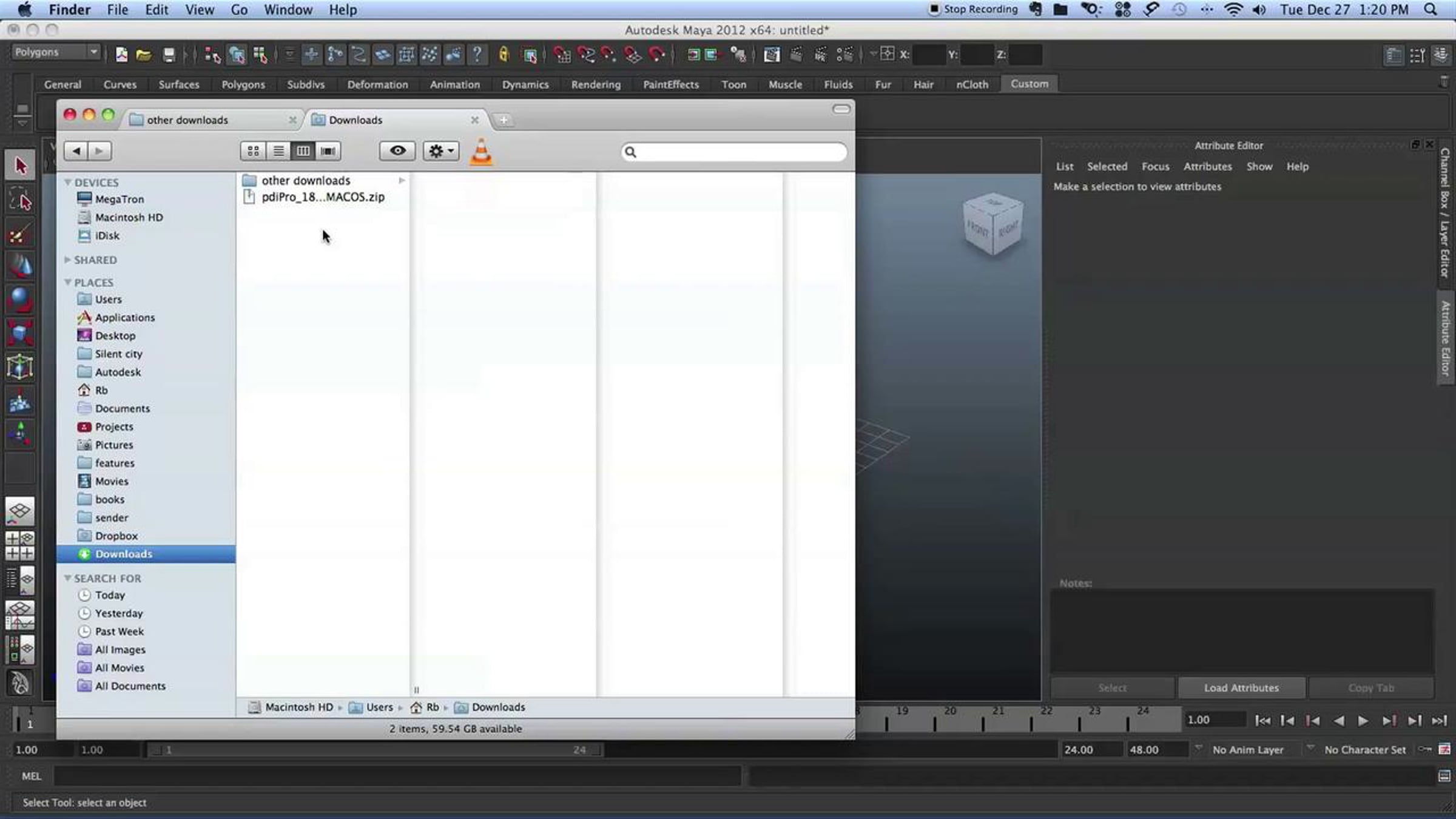Select the Maya Select Tool arrow

coord(20,165)
